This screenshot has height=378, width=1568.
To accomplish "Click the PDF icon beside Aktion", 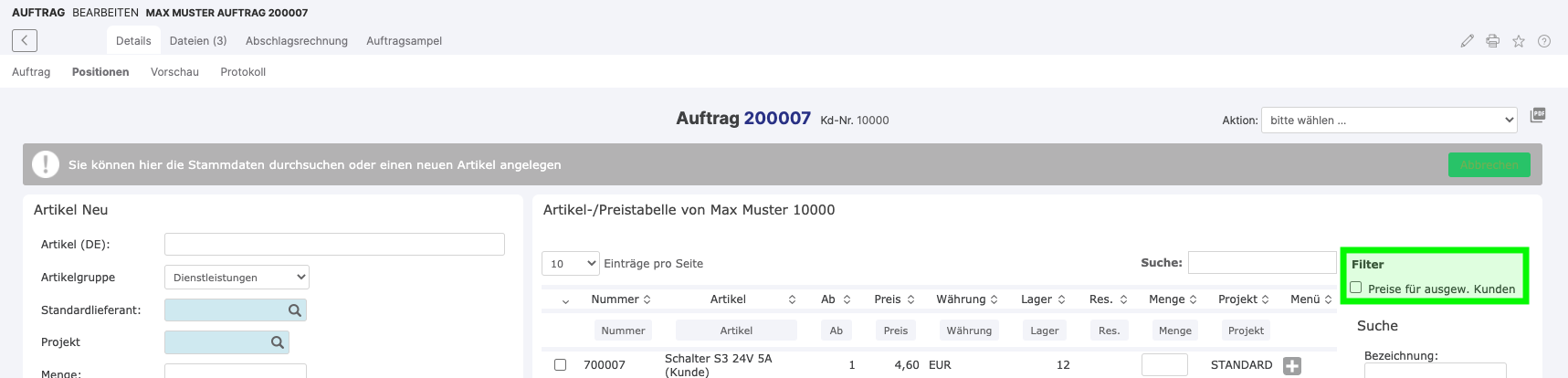I will (1538, 115).
